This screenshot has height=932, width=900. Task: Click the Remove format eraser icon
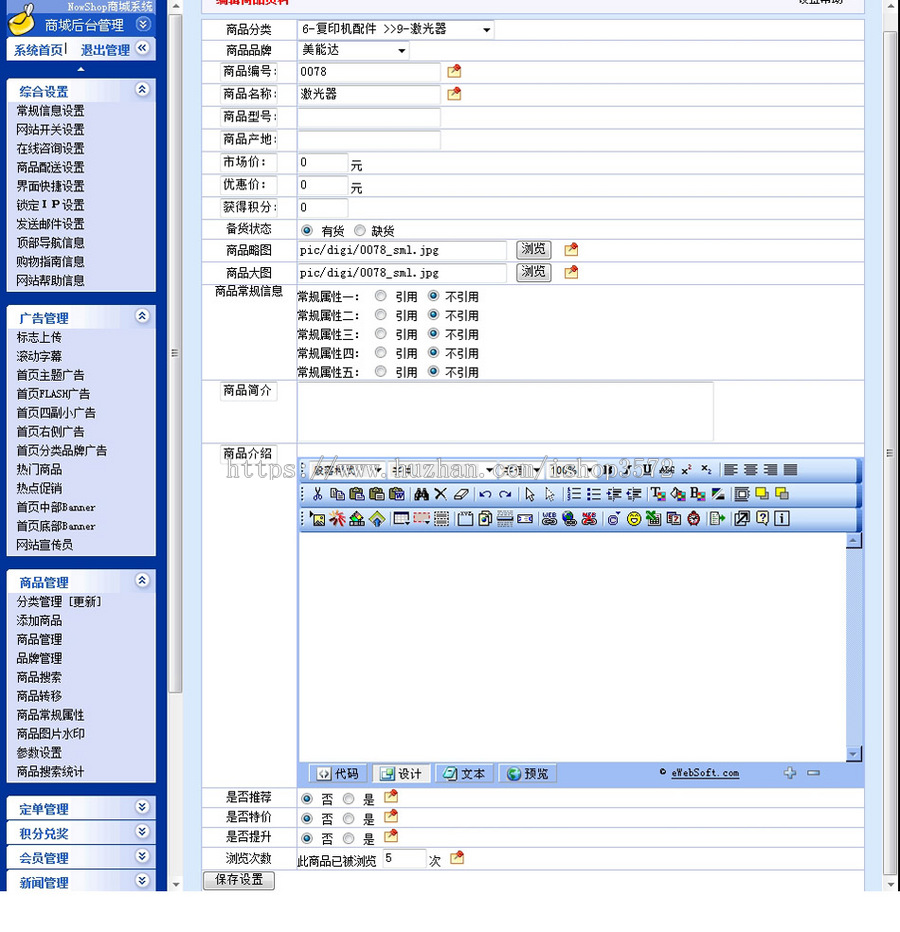[x=461, y=494]
